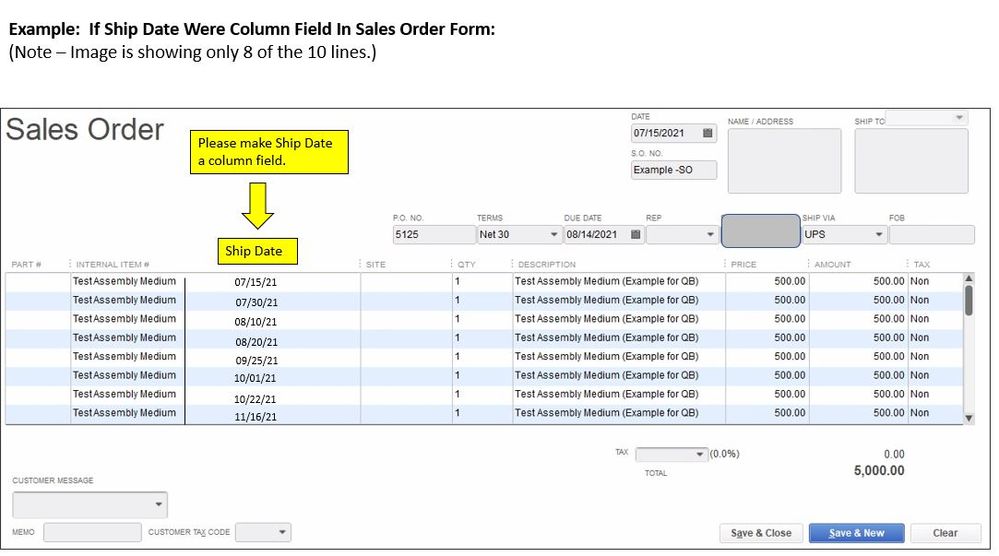Click the yellow down arrow graphic
The image size is (999, 556).
(257, 205)
